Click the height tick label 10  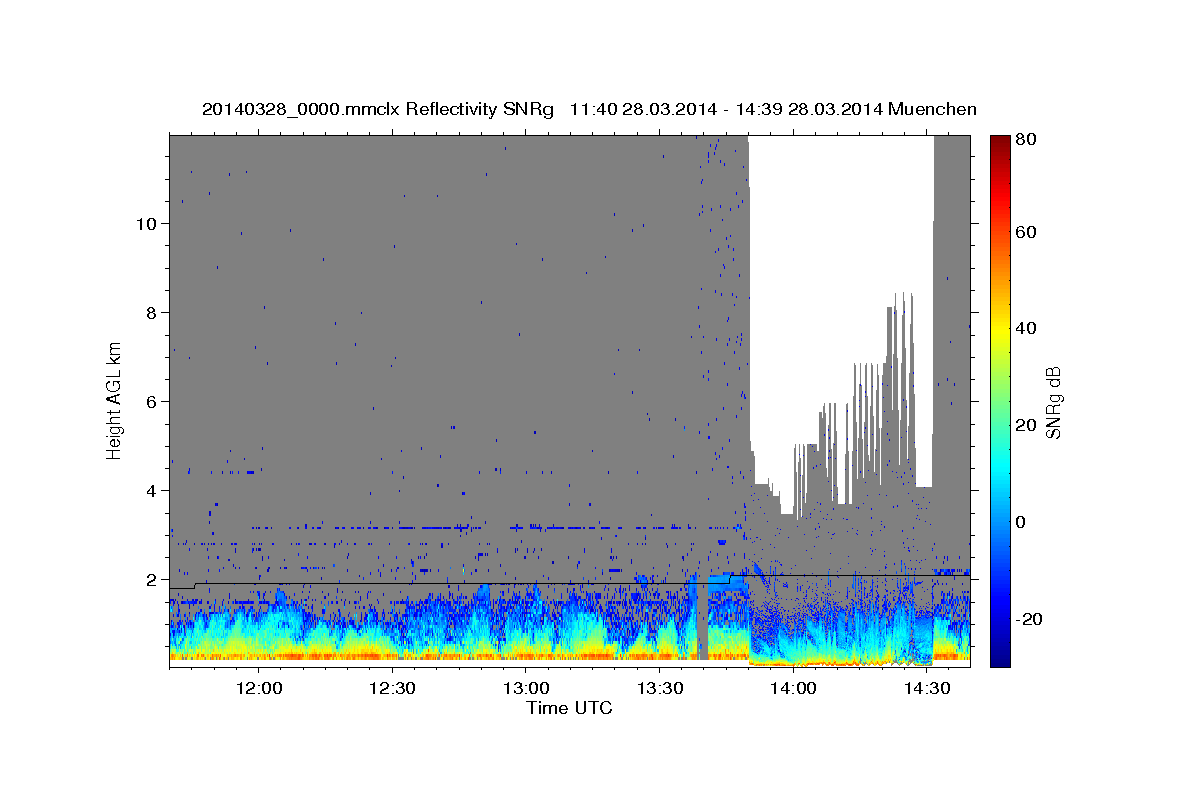click(146, 224)
